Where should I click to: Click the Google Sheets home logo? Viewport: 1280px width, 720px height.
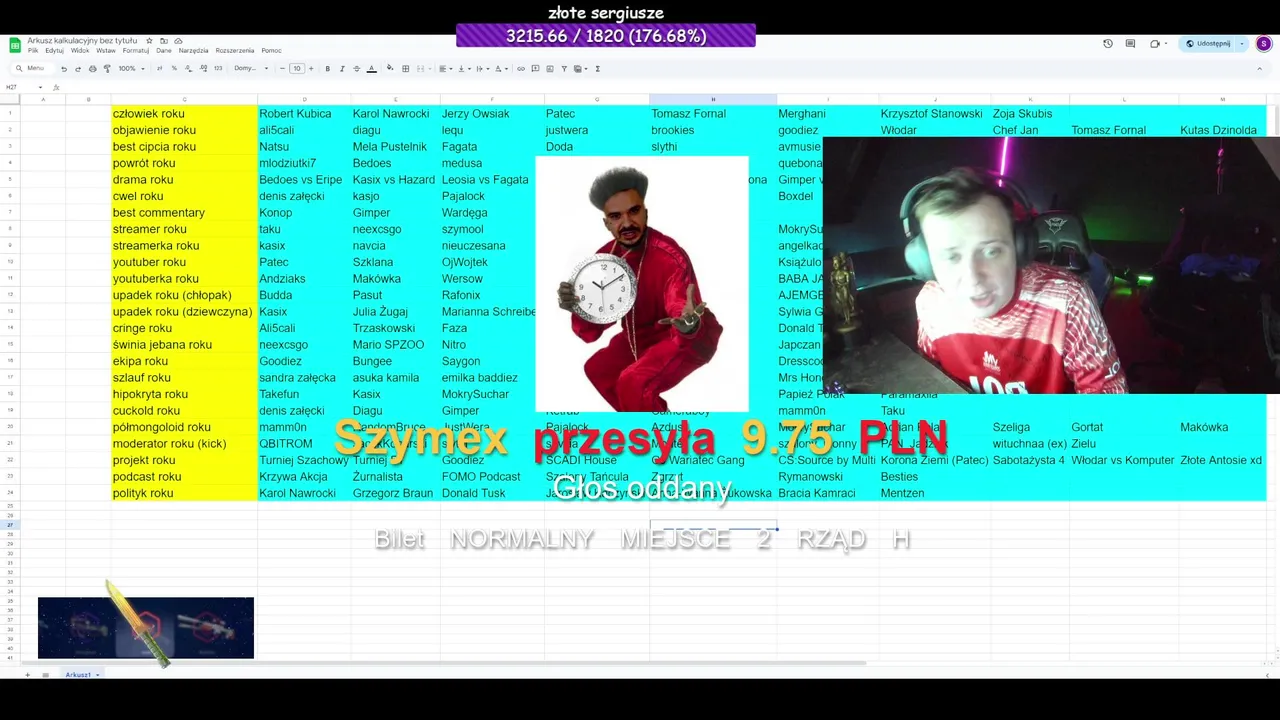pyautogui.click(x=15, y=45)
